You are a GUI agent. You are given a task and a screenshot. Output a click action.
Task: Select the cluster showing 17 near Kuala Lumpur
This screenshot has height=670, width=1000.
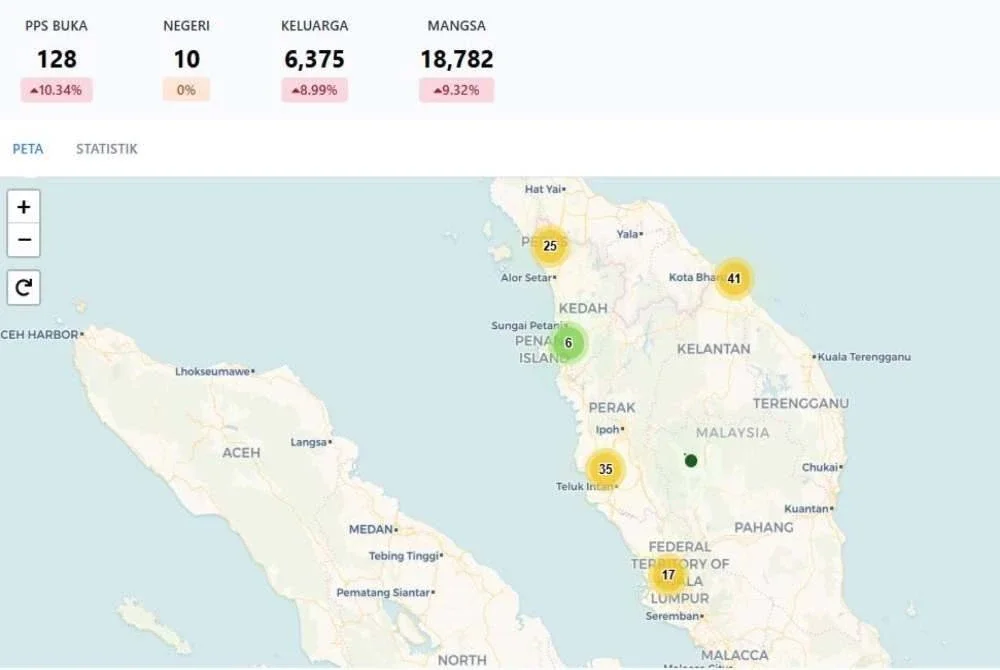point(667,575)
